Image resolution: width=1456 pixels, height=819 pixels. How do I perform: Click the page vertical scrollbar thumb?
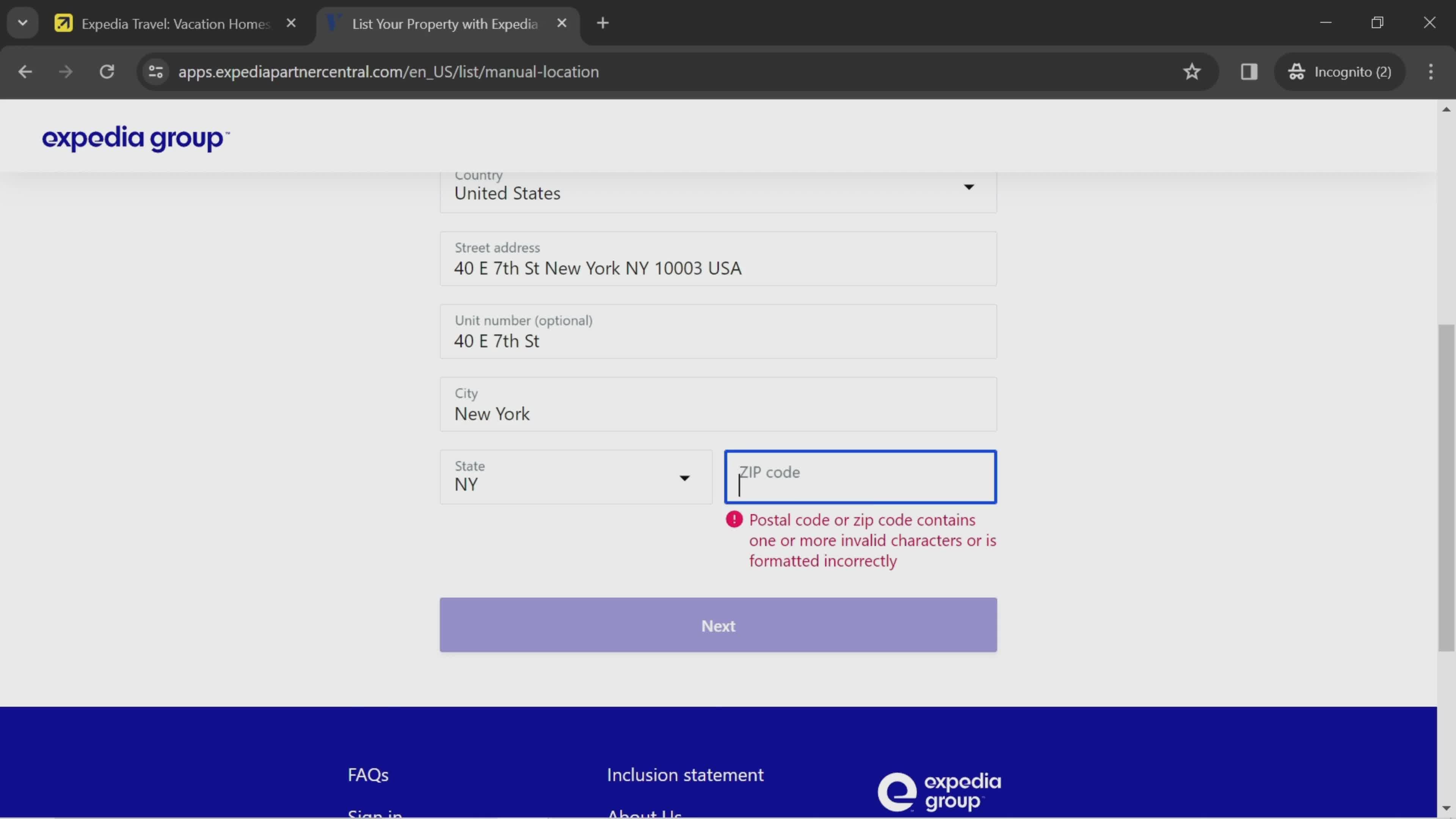click(1446, 488)
